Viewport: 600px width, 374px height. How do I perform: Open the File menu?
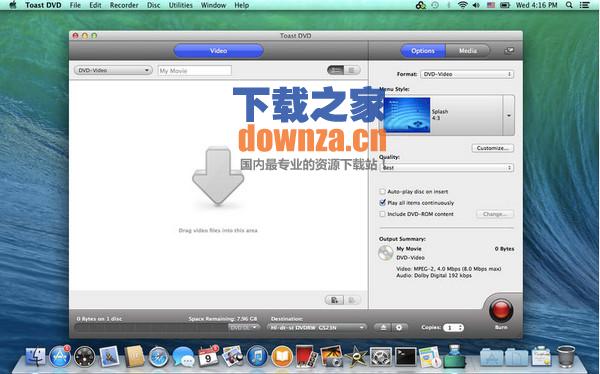pos(75,5)
